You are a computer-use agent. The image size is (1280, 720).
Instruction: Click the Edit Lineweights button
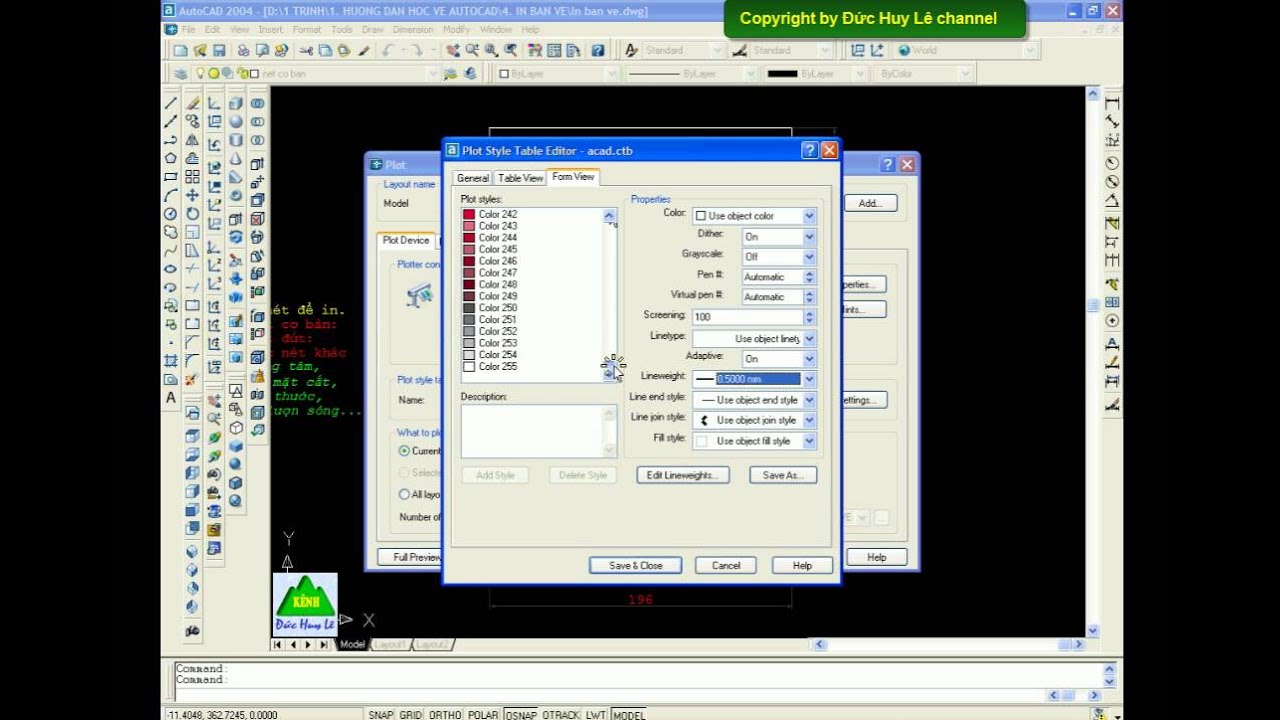pyautogui.click(x=683, y=475)
